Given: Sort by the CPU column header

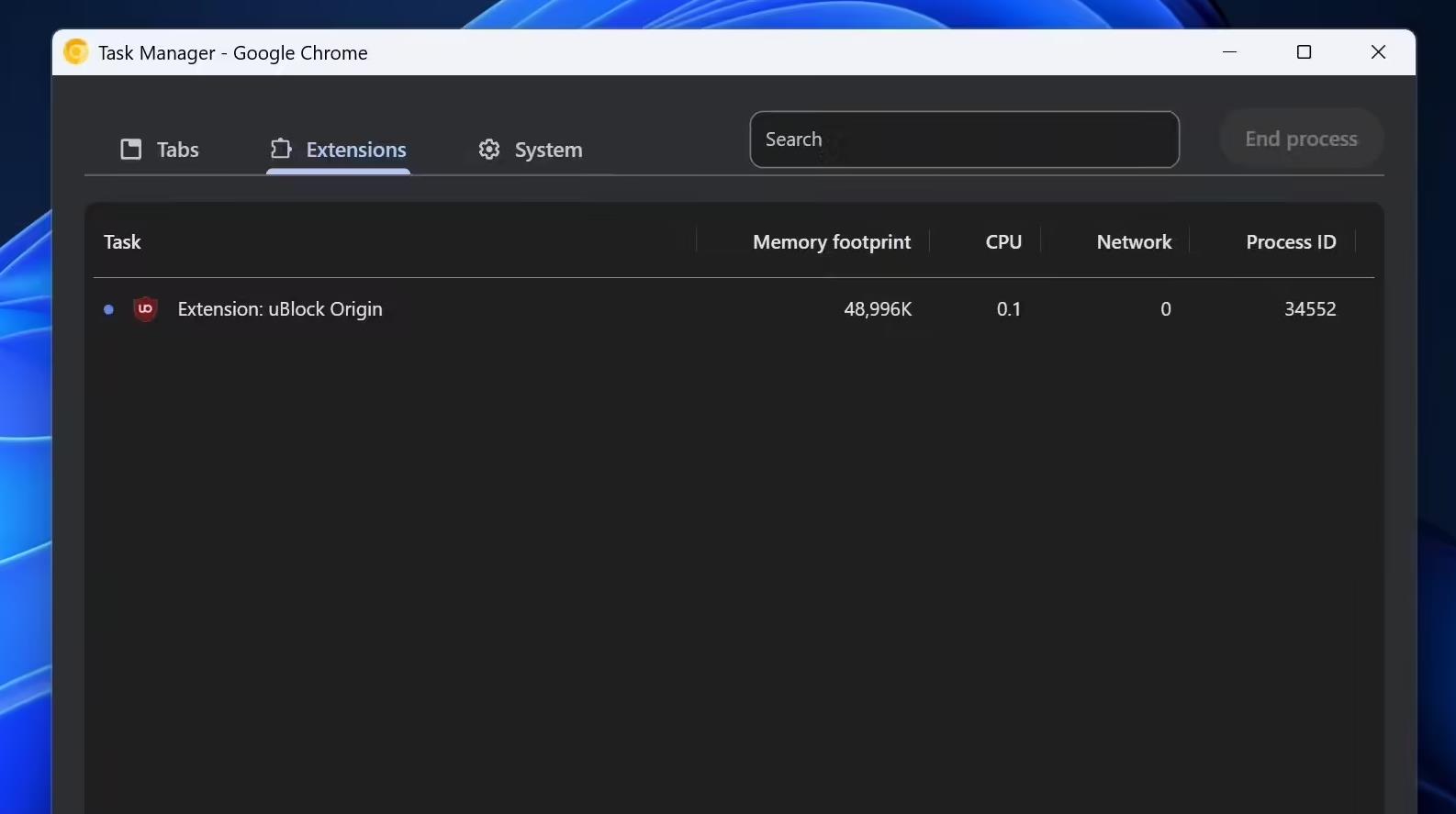Looking at the screenshot, I should point(1003,242).
